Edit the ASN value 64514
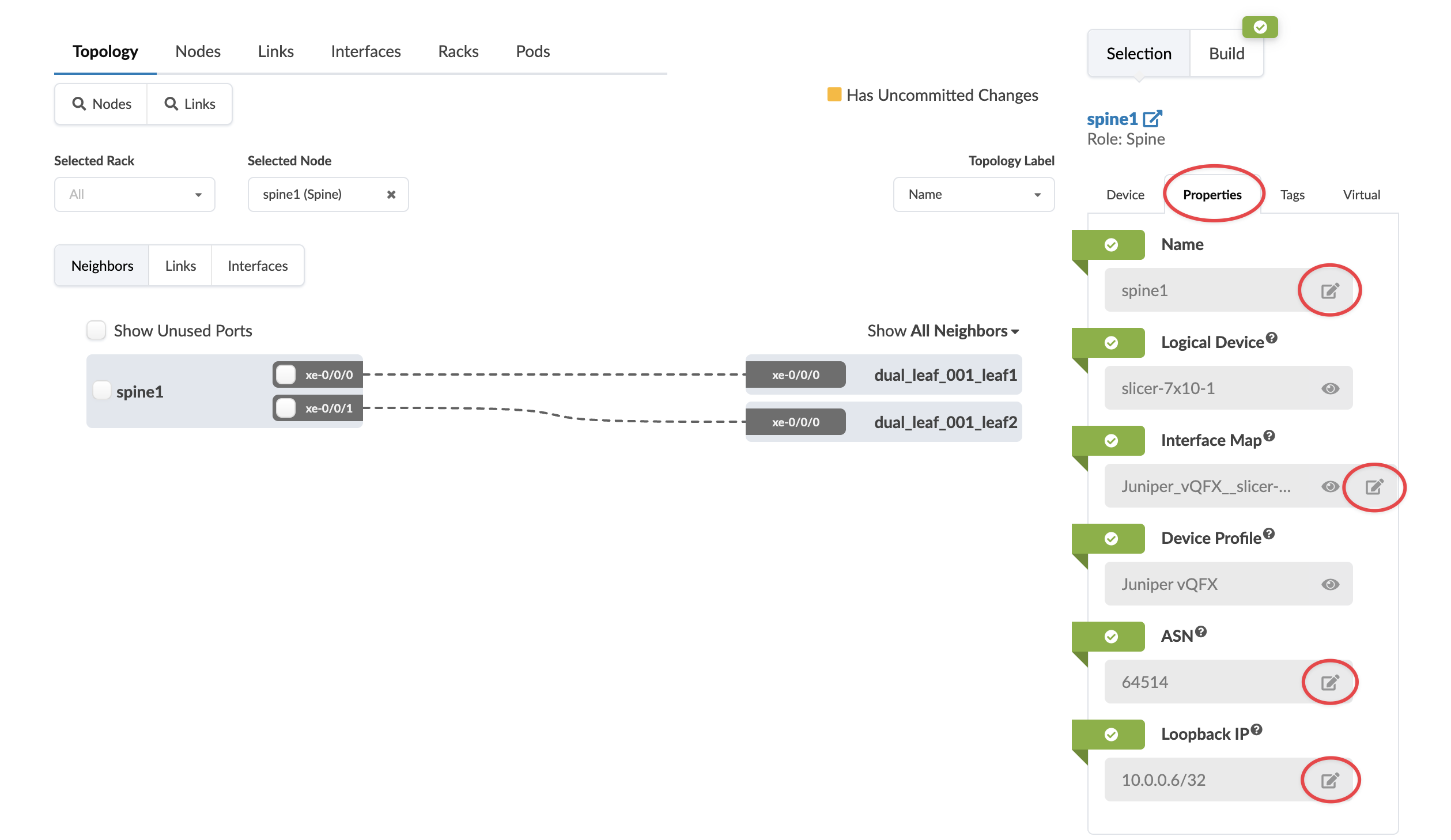The width and height of the screenshot is (1451, 840). pyautogui.click(x=1329, y=683)
